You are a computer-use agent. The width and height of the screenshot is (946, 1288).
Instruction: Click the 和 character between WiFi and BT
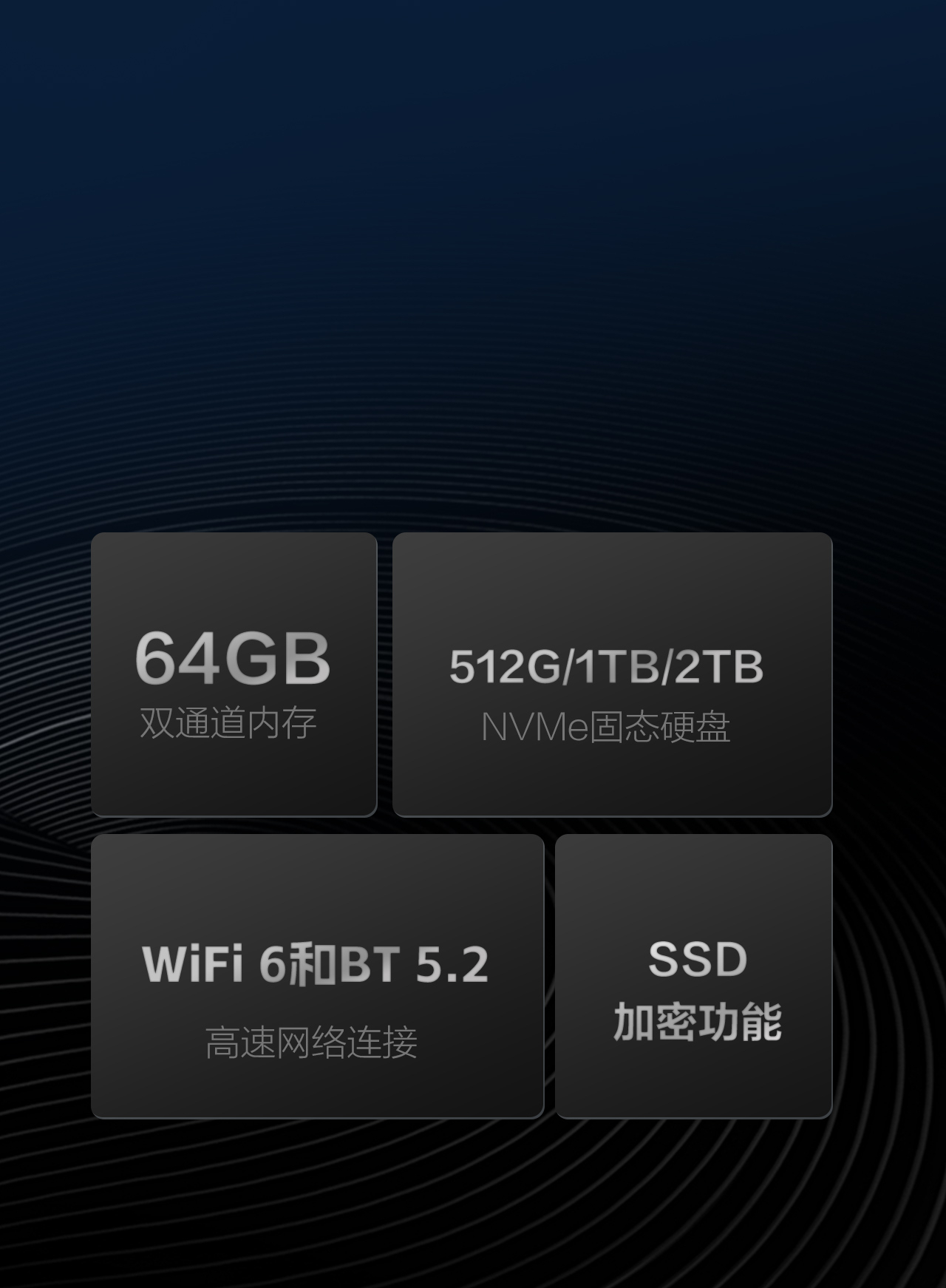point(312,964)
